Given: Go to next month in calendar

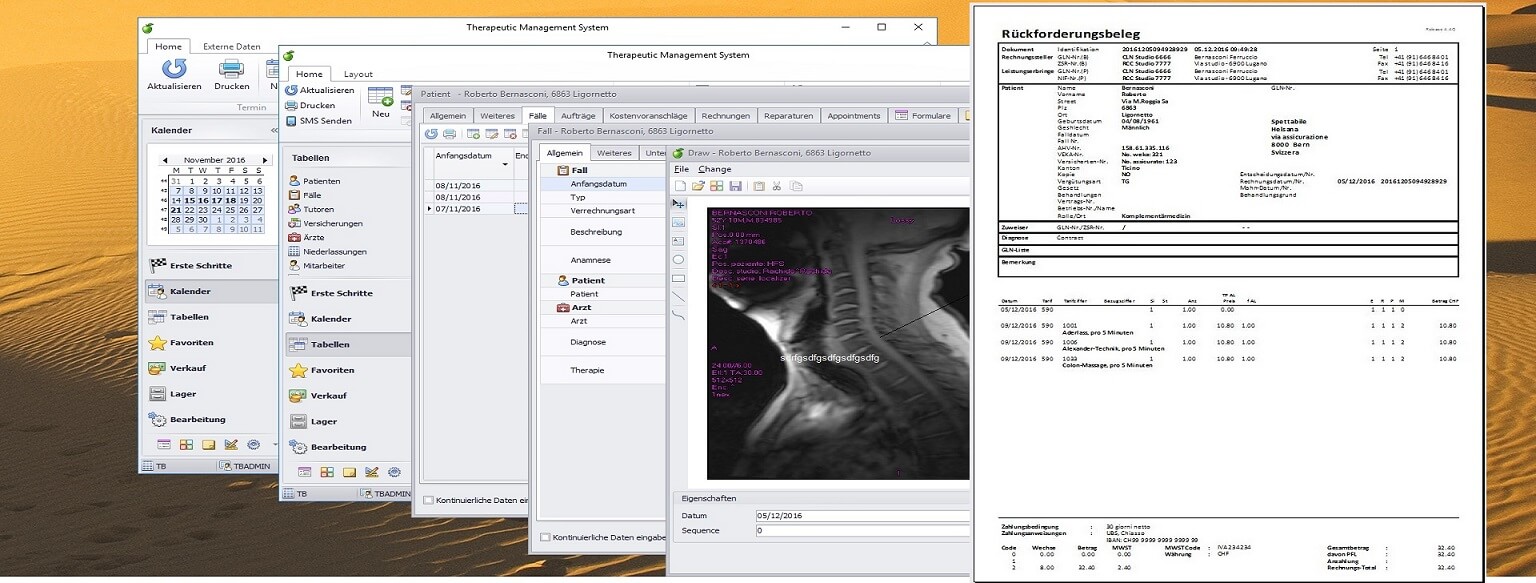Looking at the screenshot, I should tap(264, 160).
